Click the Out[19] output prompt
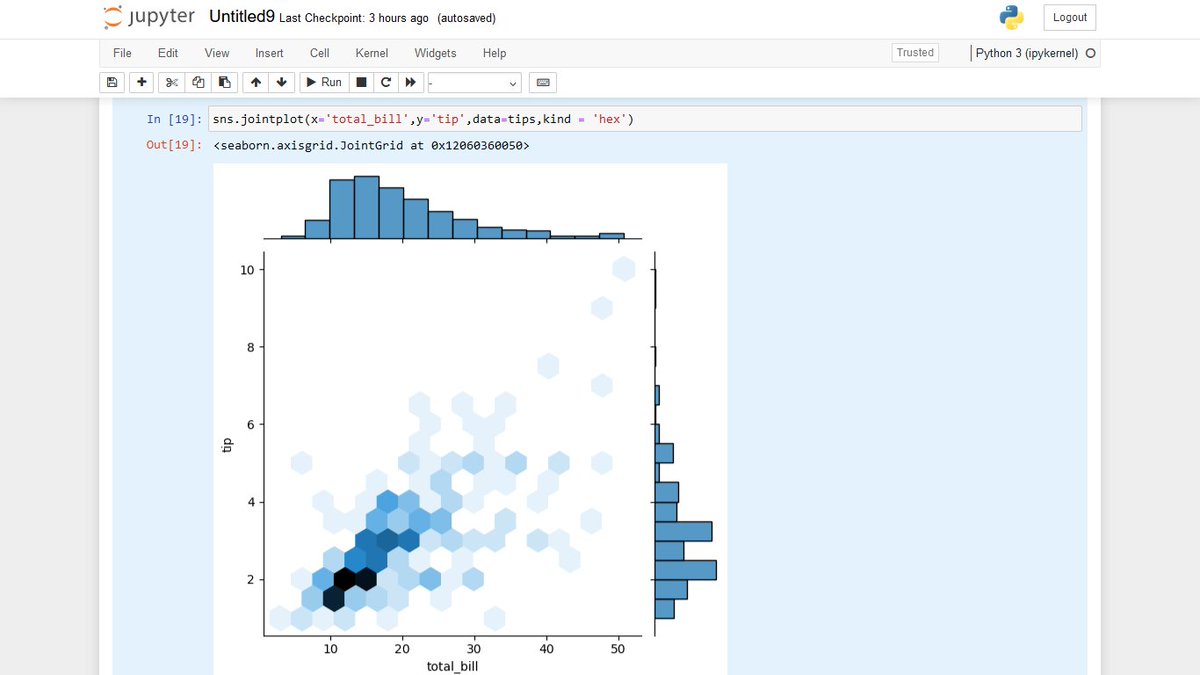1200x675 pixels. (174, 145)
